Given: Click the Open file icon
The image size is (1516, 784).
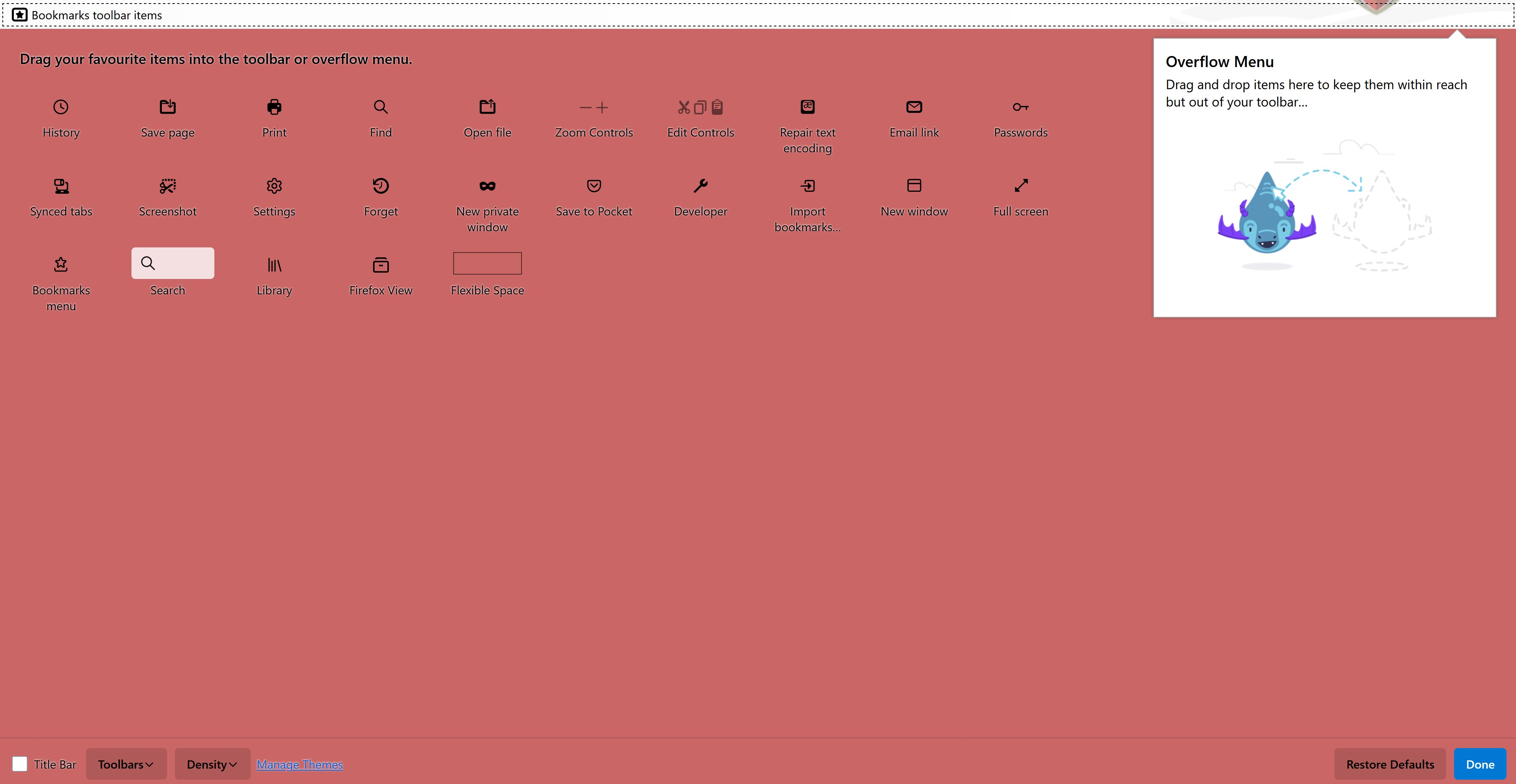Looking at the screenshot, I should pos(487,107).
